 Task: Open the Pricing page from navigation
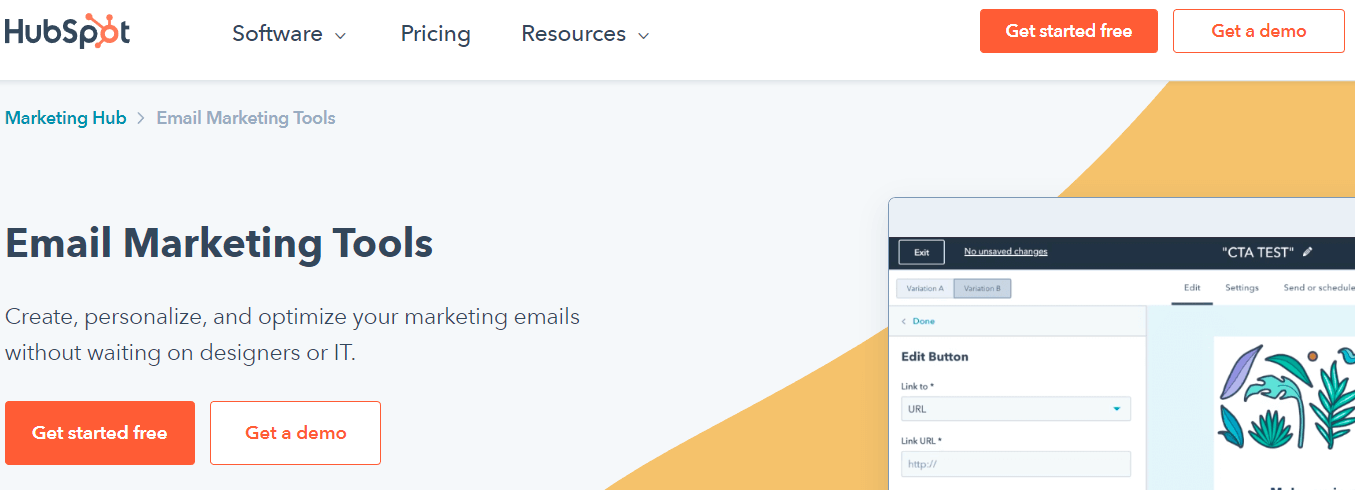435,34
